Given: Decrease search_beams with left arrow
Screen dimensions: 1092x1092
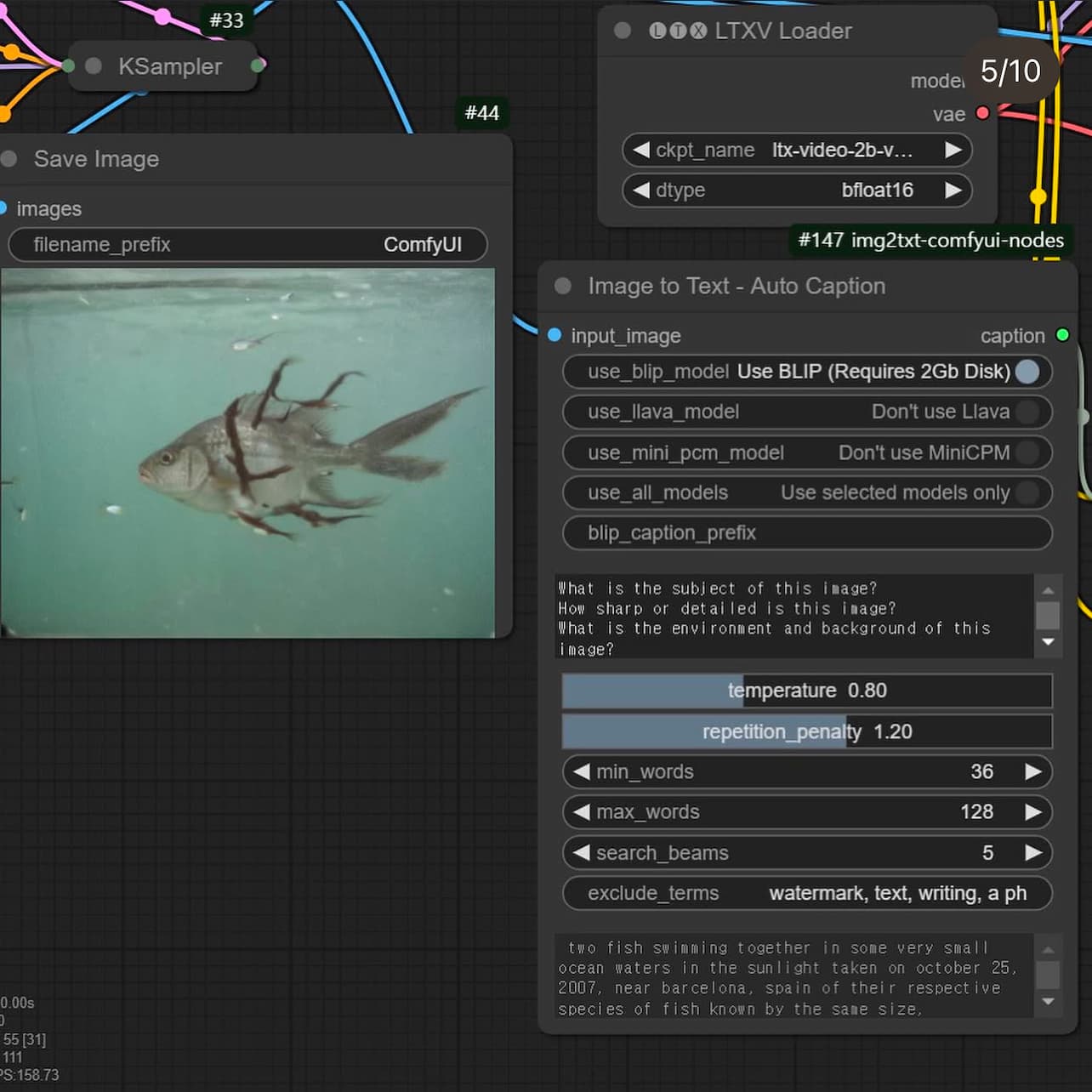Looking at the screenshot, I should 582,852.
